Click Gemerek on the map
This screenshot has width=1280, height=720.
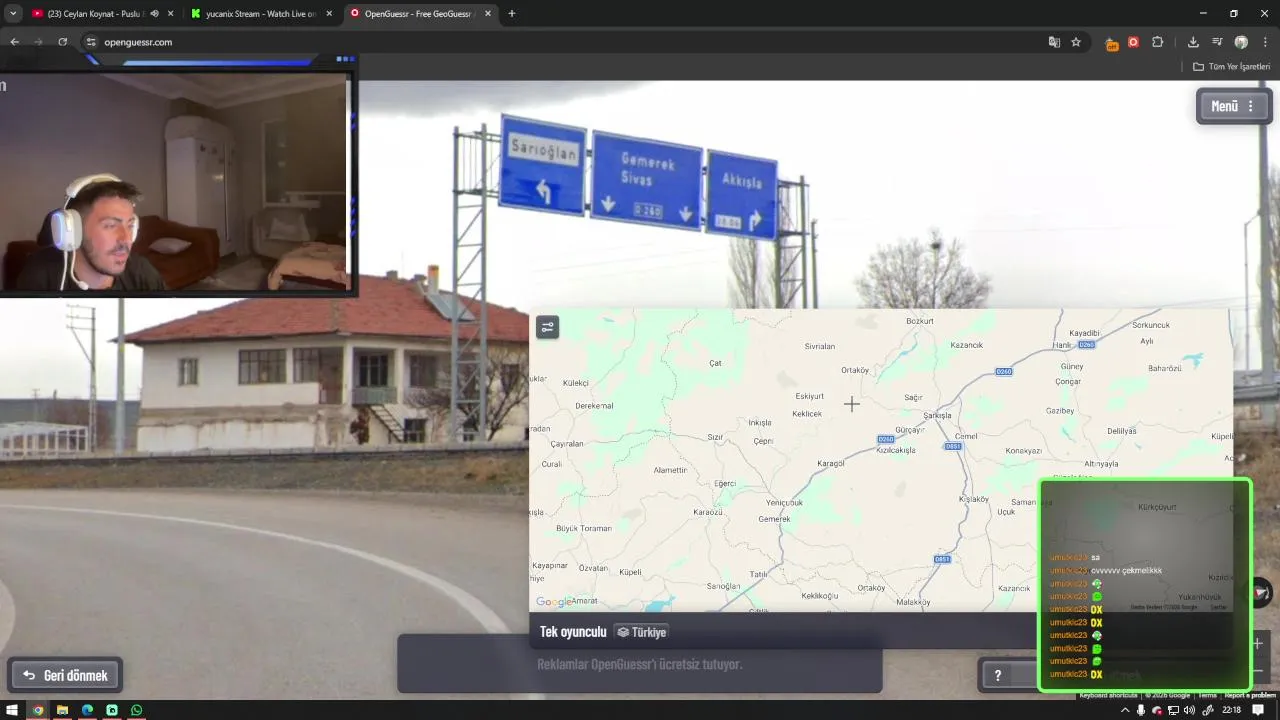tap(774, 519)
